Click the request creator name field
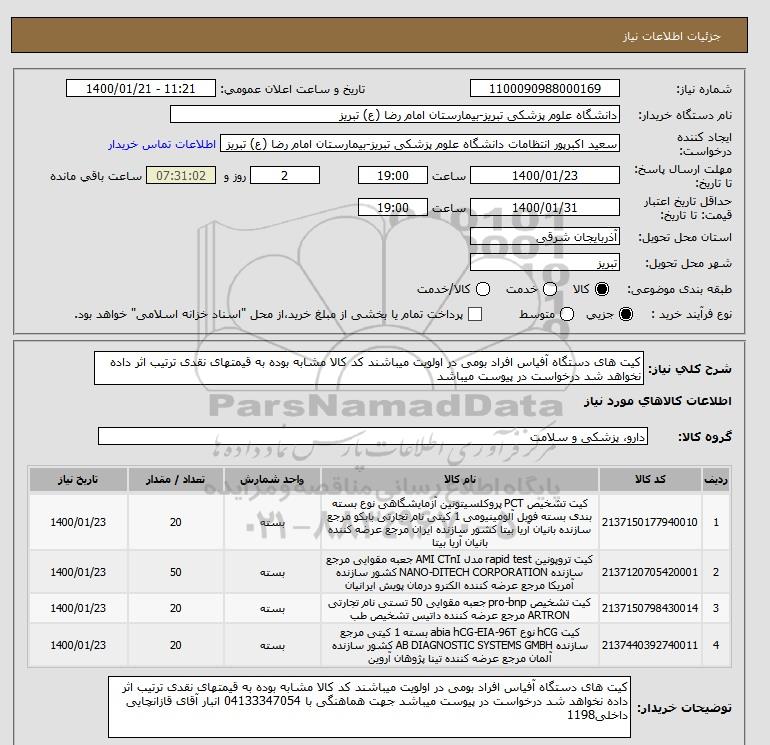Screen dimensions: 770x745 coord(420,144)
